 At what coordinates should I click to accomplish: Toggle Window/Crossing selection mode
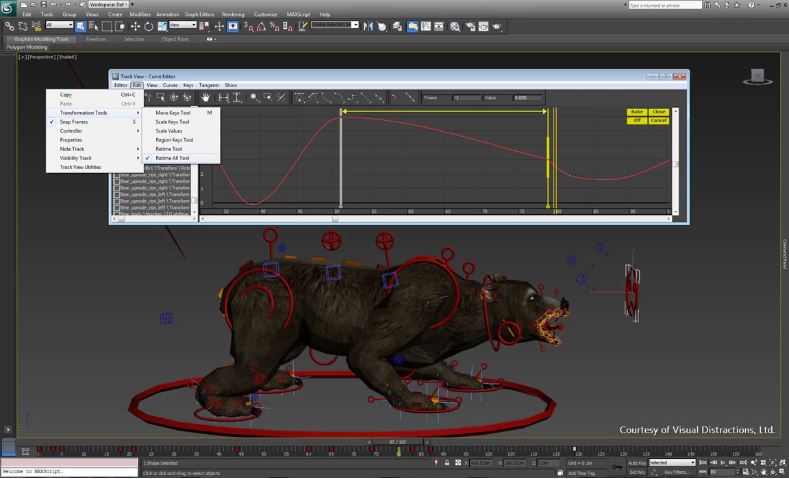(x=121, y=26)
